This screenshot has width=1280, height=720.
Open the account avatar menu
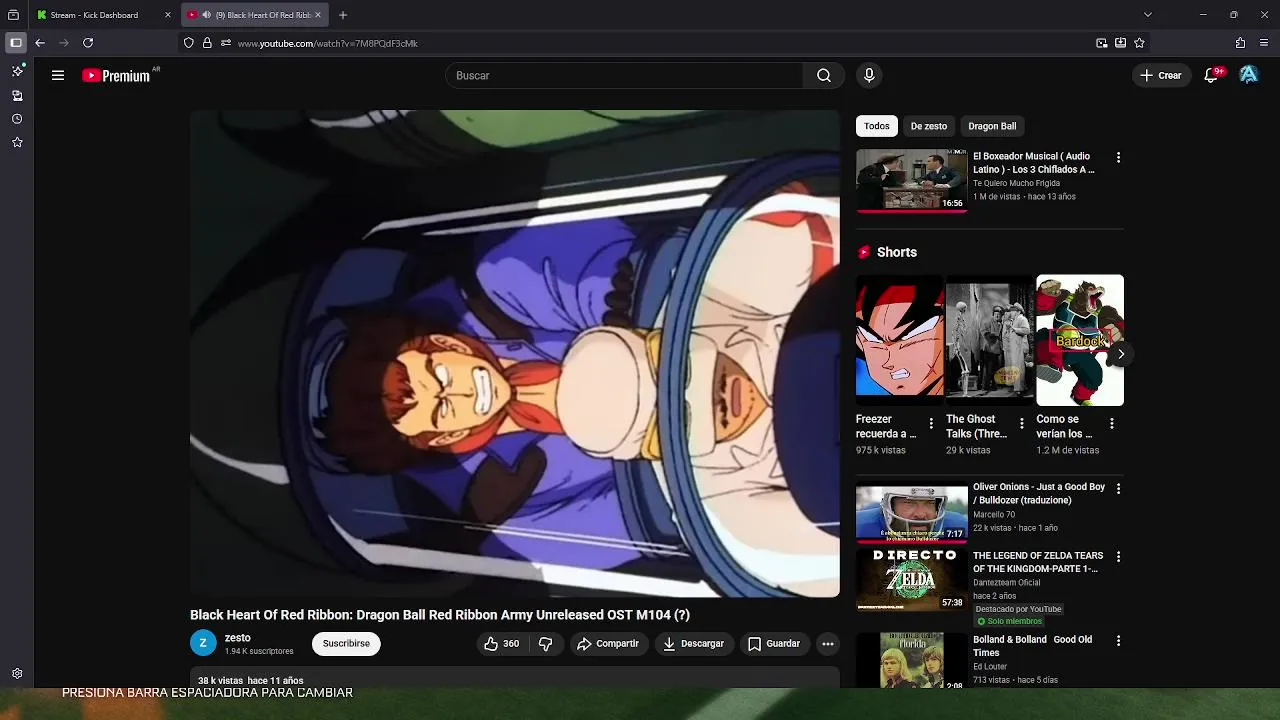pyautogui.click(x=1248, y=75)
